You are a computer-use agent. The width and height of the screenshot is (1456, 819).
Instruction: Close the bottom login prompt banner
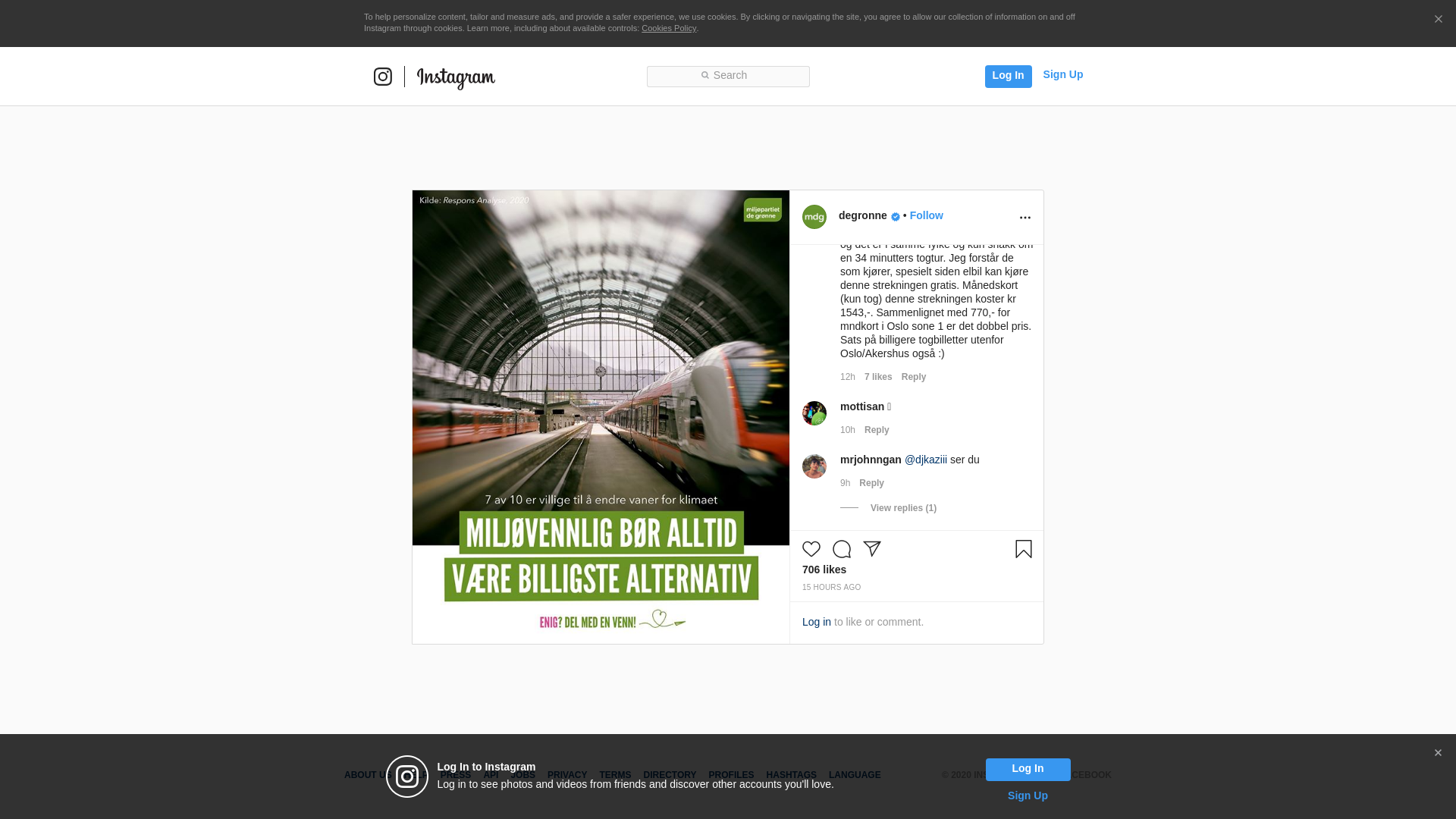click(1437, 753)
